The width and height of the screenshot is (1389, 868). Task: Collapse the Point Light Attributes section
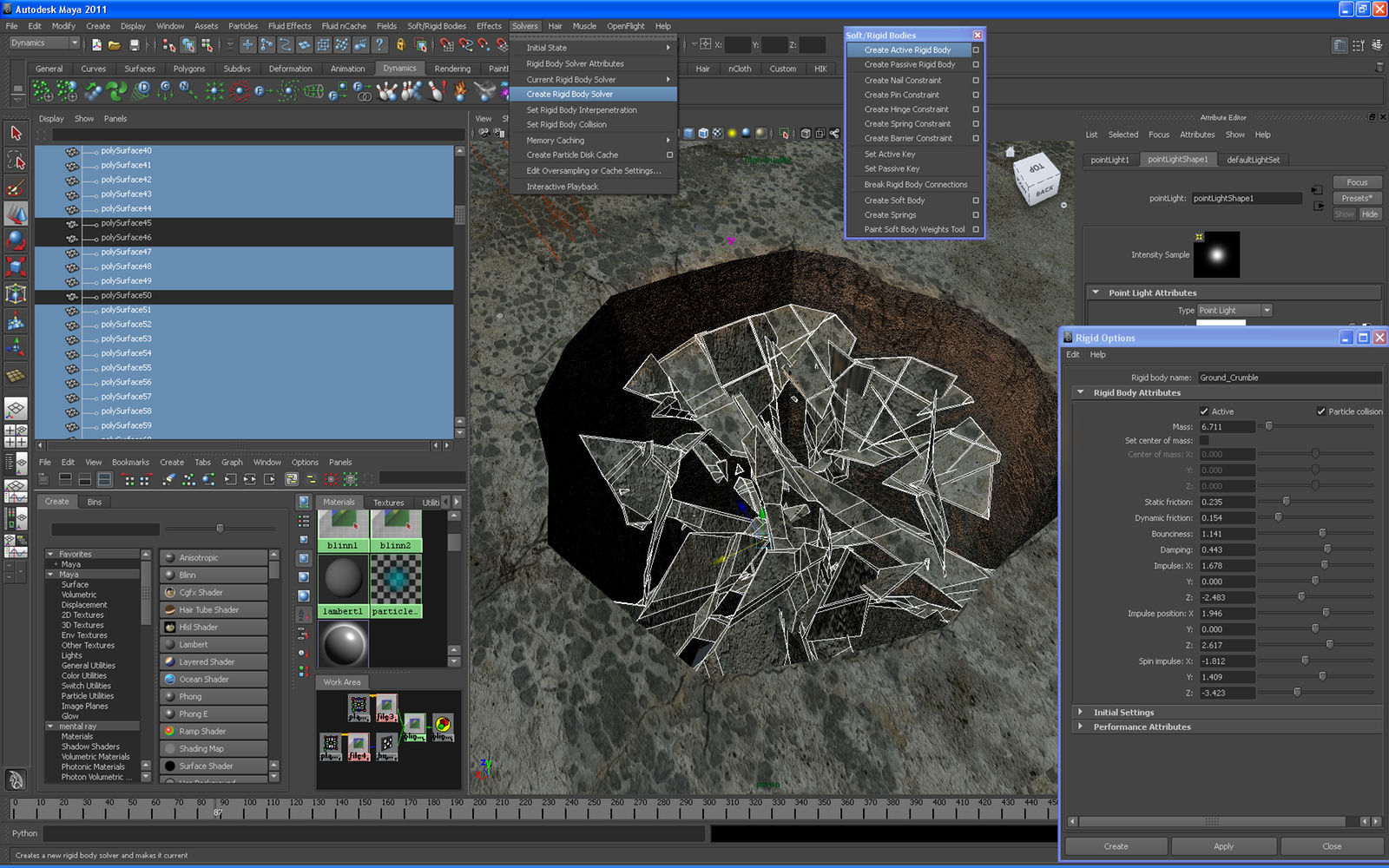coord(1096,293)
